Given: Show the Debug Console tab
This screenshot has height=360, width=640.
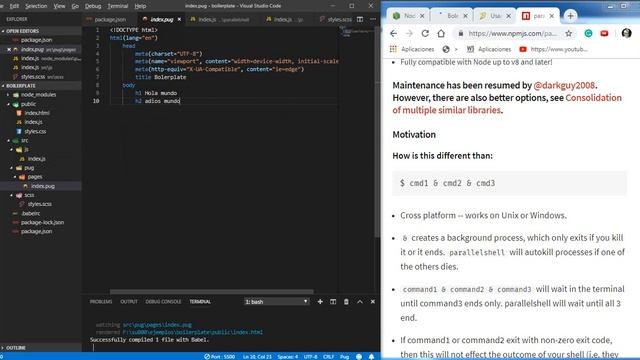Looking at the screenshot, I should pyautogui.click(x=163, y=302).
